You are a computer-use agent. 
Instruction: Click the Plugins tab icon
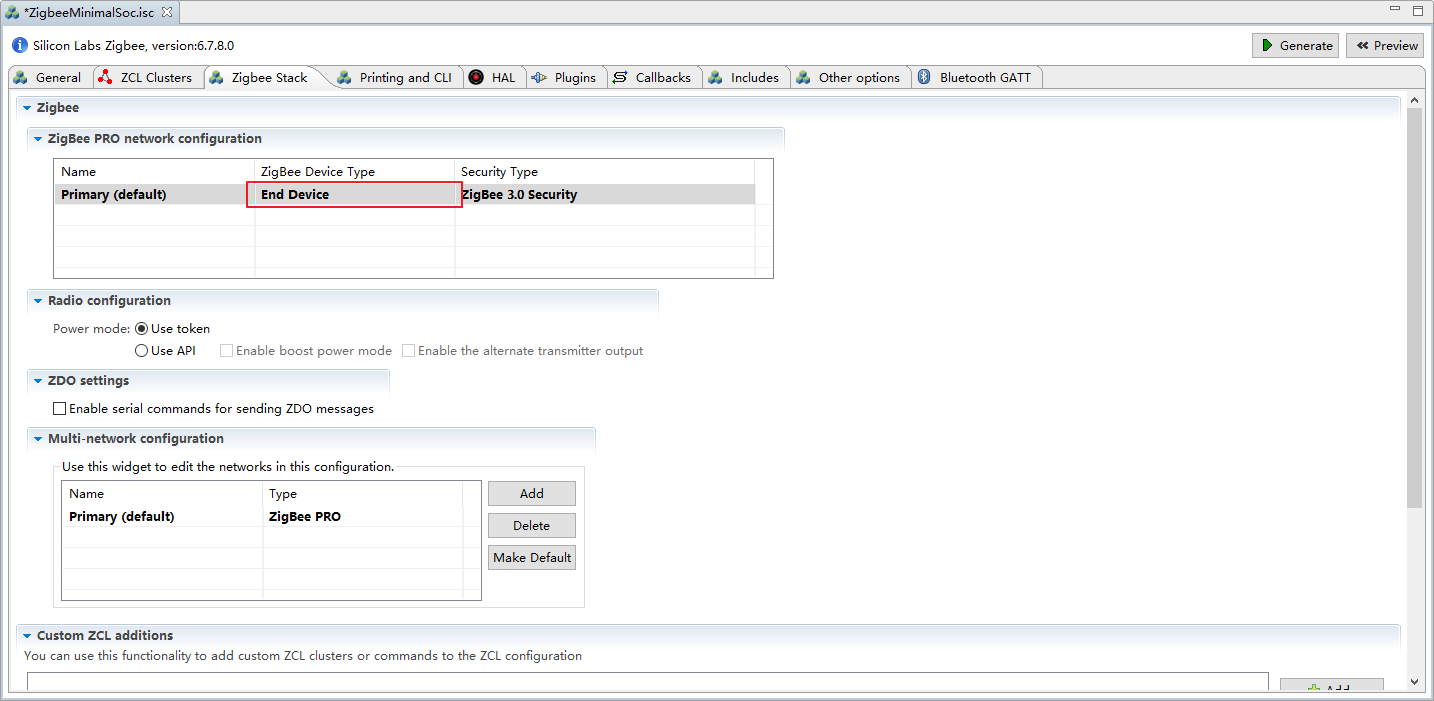pos(540,77)
